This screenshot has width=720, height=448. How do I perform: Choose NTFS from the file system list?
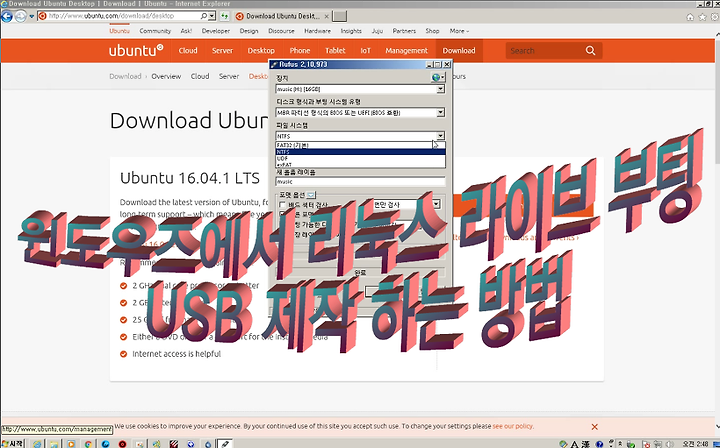point(360,151)
